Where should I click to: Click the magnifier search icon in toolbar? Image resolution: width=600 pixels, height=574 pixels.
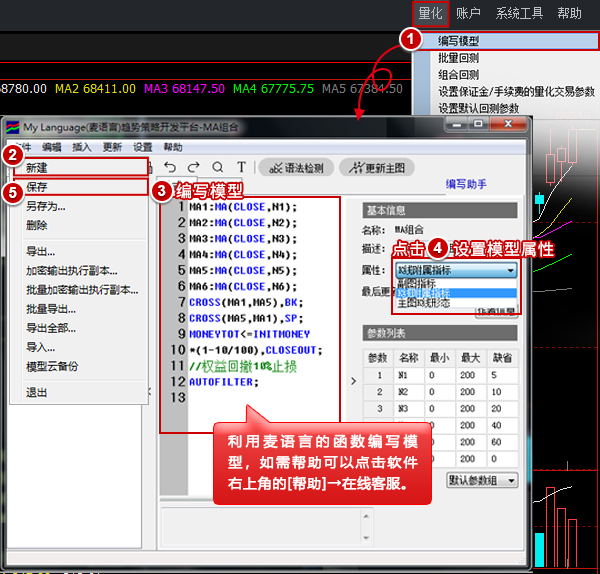click(x=217, y=167)
